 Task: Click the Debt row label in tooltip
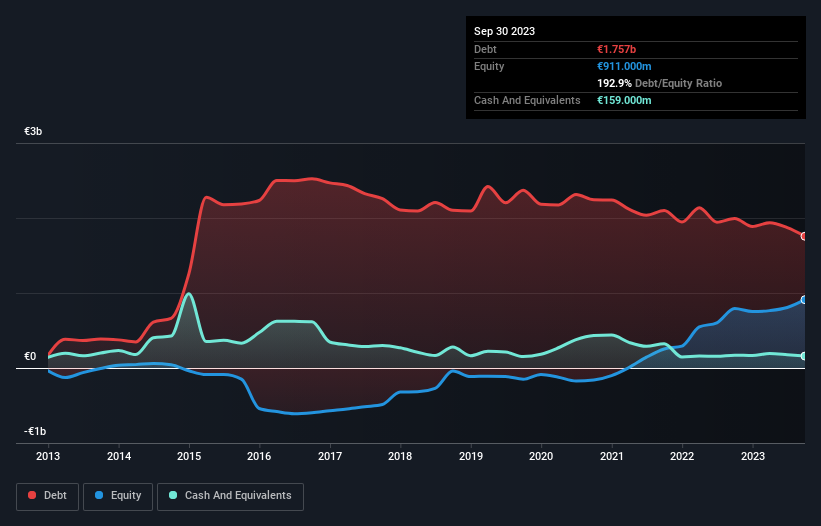pyautogui.click(x=485, y=49)
